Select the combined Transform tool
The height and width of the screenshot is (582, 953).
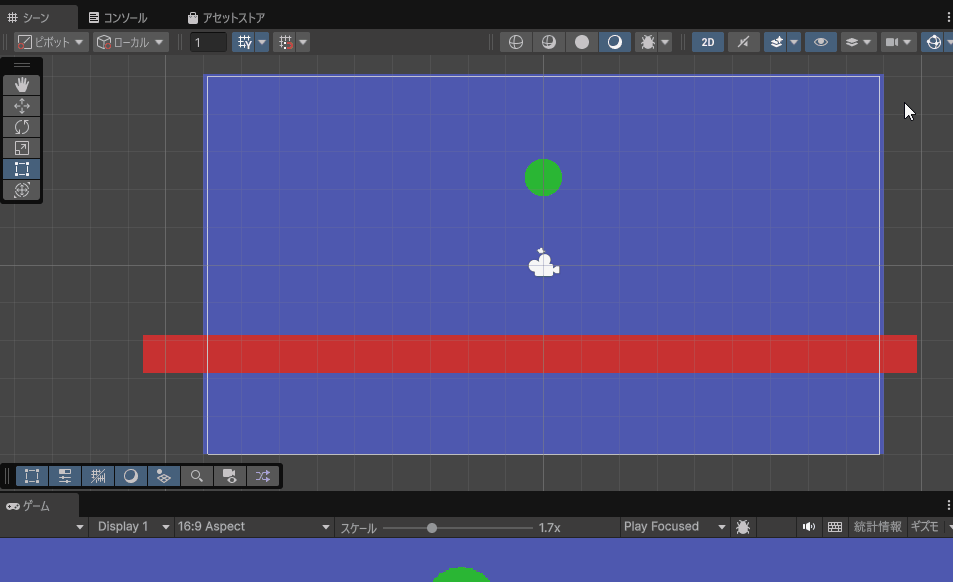[22, 190]
